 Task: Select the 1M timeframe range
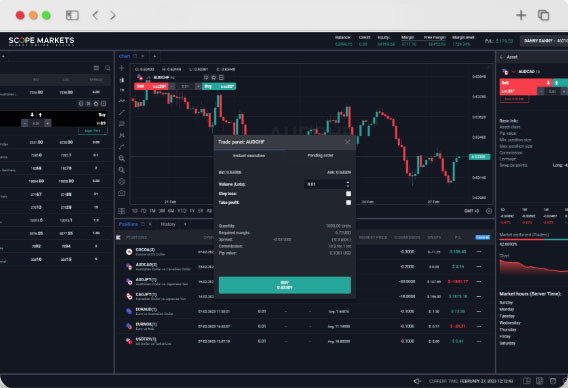coord(153,211)
